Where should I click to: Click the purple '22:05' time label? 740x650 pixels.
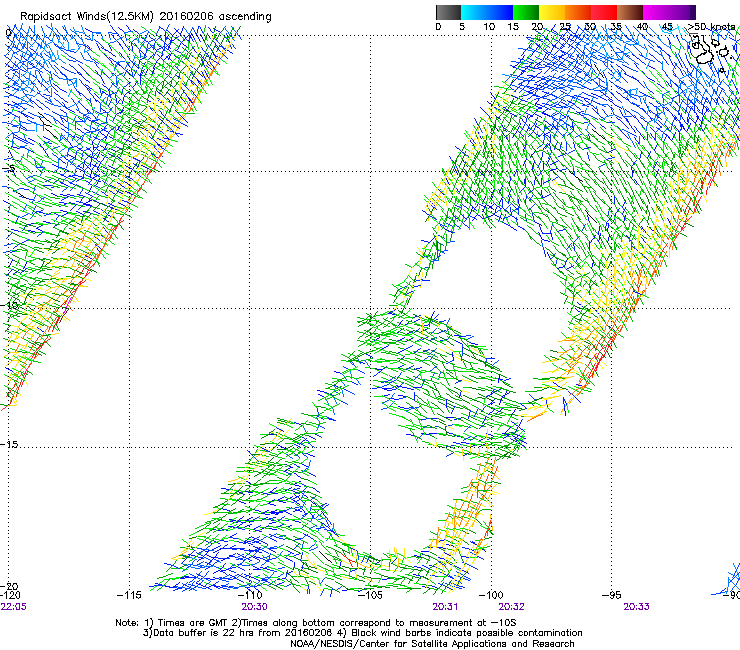[x=14, y=607]
